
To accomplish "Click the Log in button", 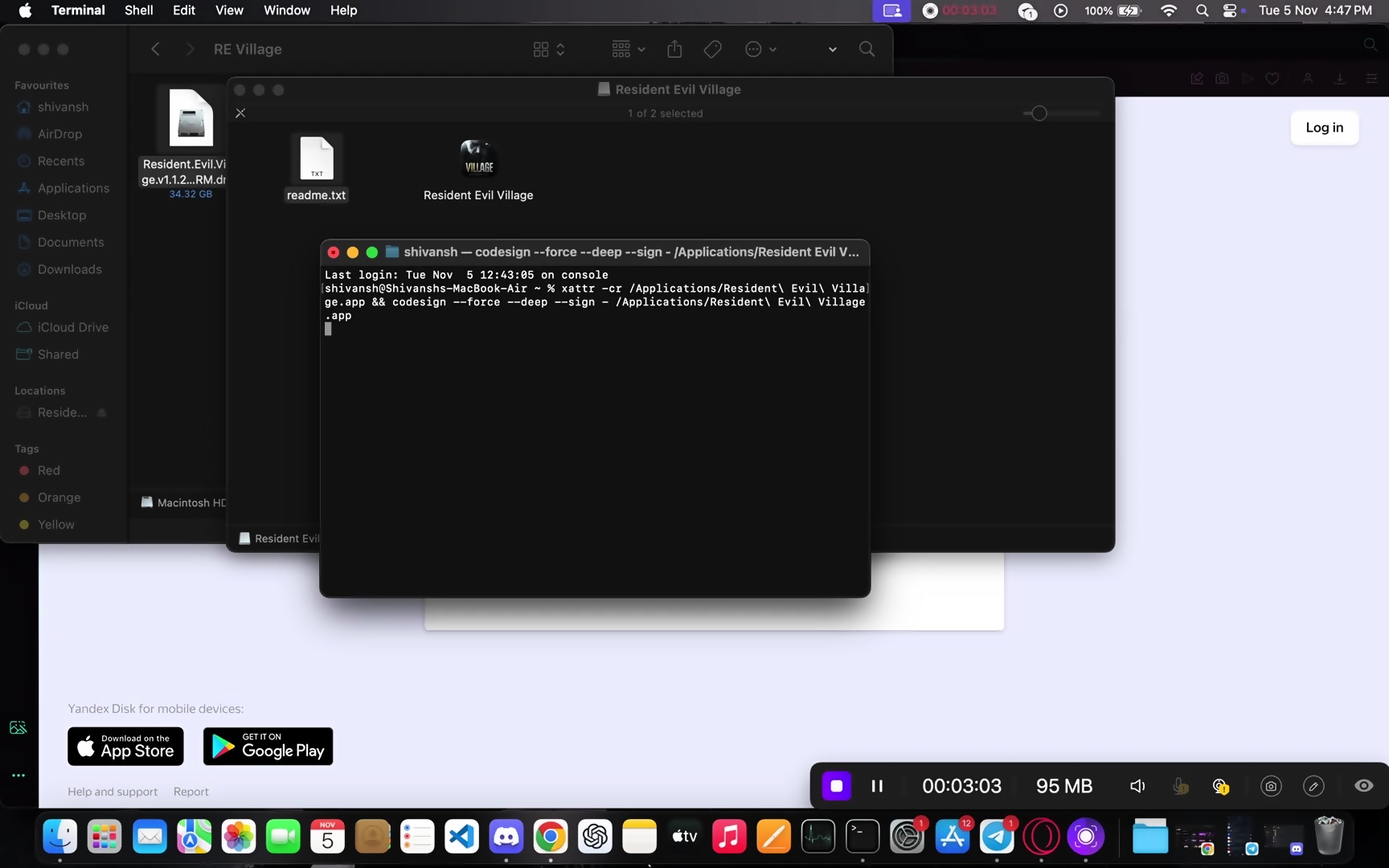I will coord(1324,128).
